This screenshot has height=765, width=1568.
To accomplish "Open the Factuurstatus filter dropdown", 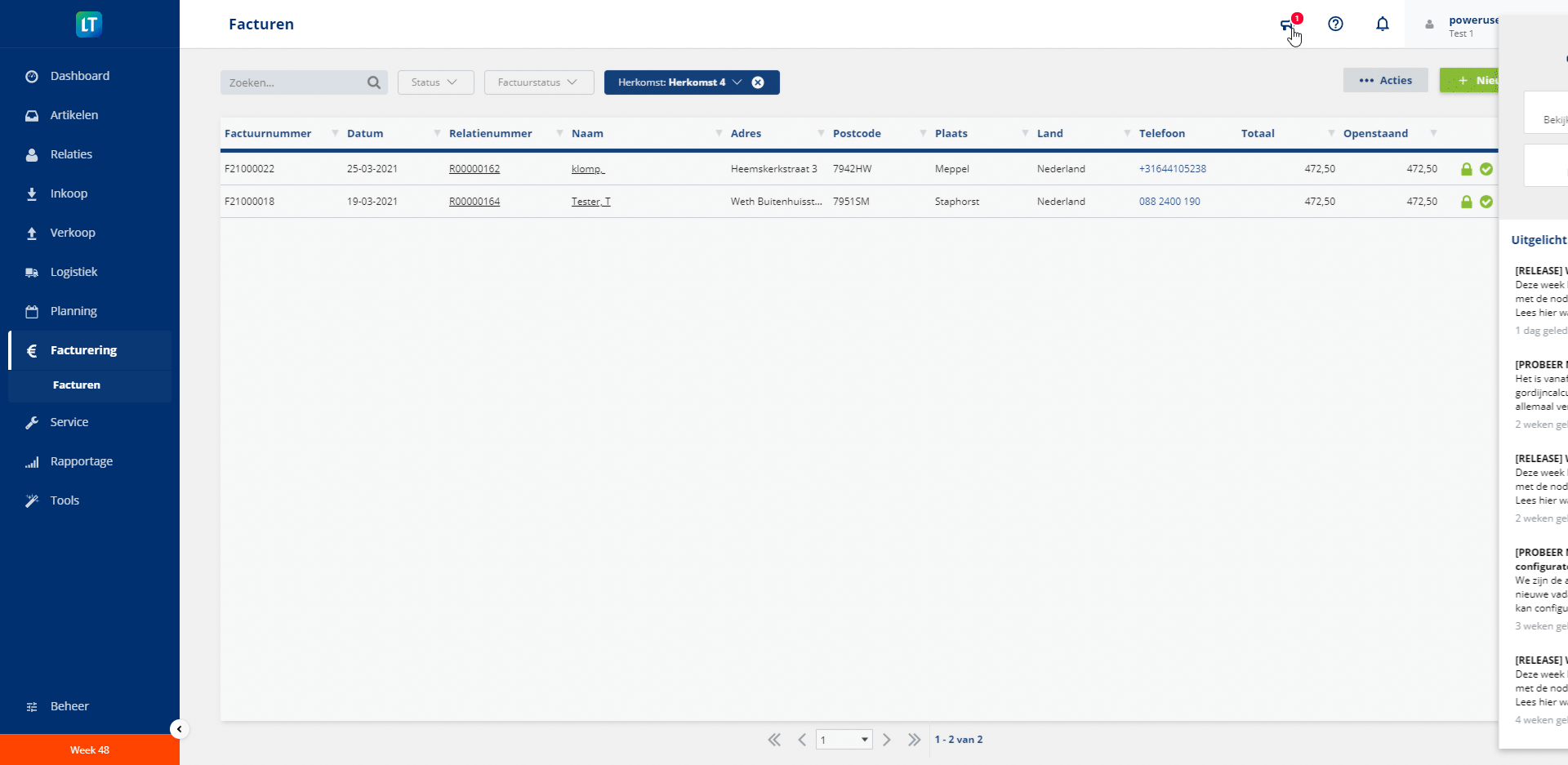I will [538, 82].
